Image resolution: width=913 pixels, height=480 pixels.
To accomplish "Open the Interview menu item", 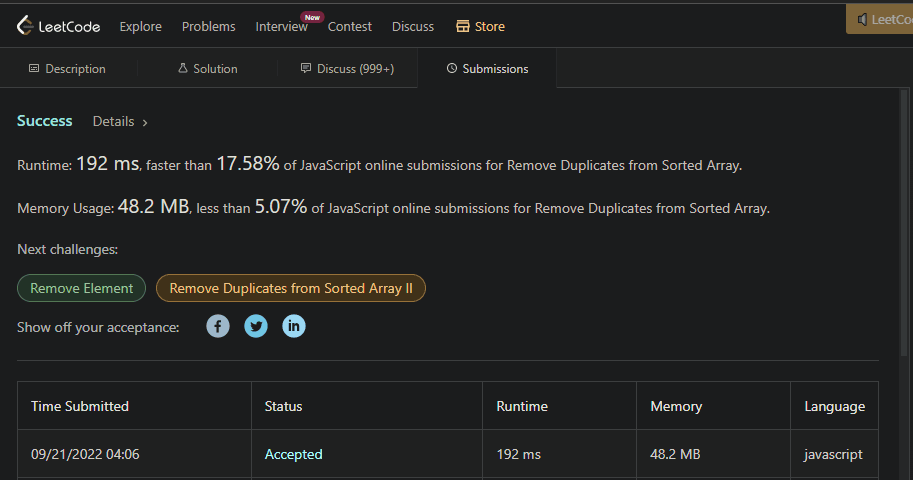I will [x=281, y=27].
